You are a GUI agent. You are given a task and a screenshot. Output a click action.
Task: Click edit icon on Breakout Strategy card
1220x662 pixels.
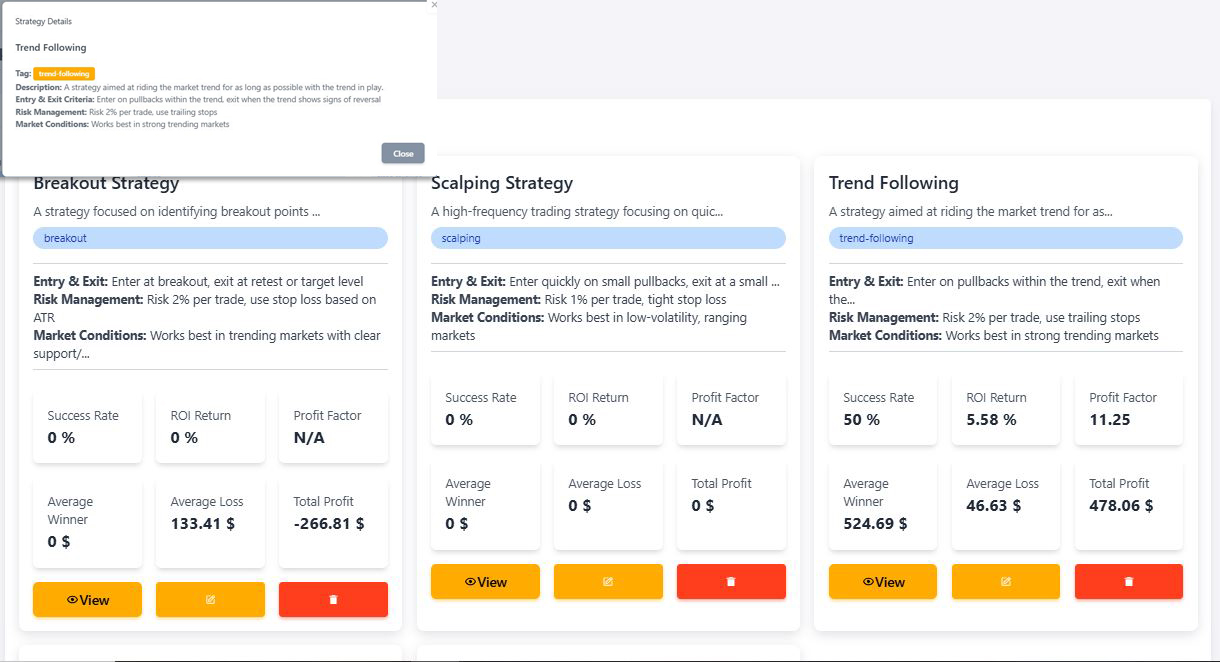click(210, 599)
